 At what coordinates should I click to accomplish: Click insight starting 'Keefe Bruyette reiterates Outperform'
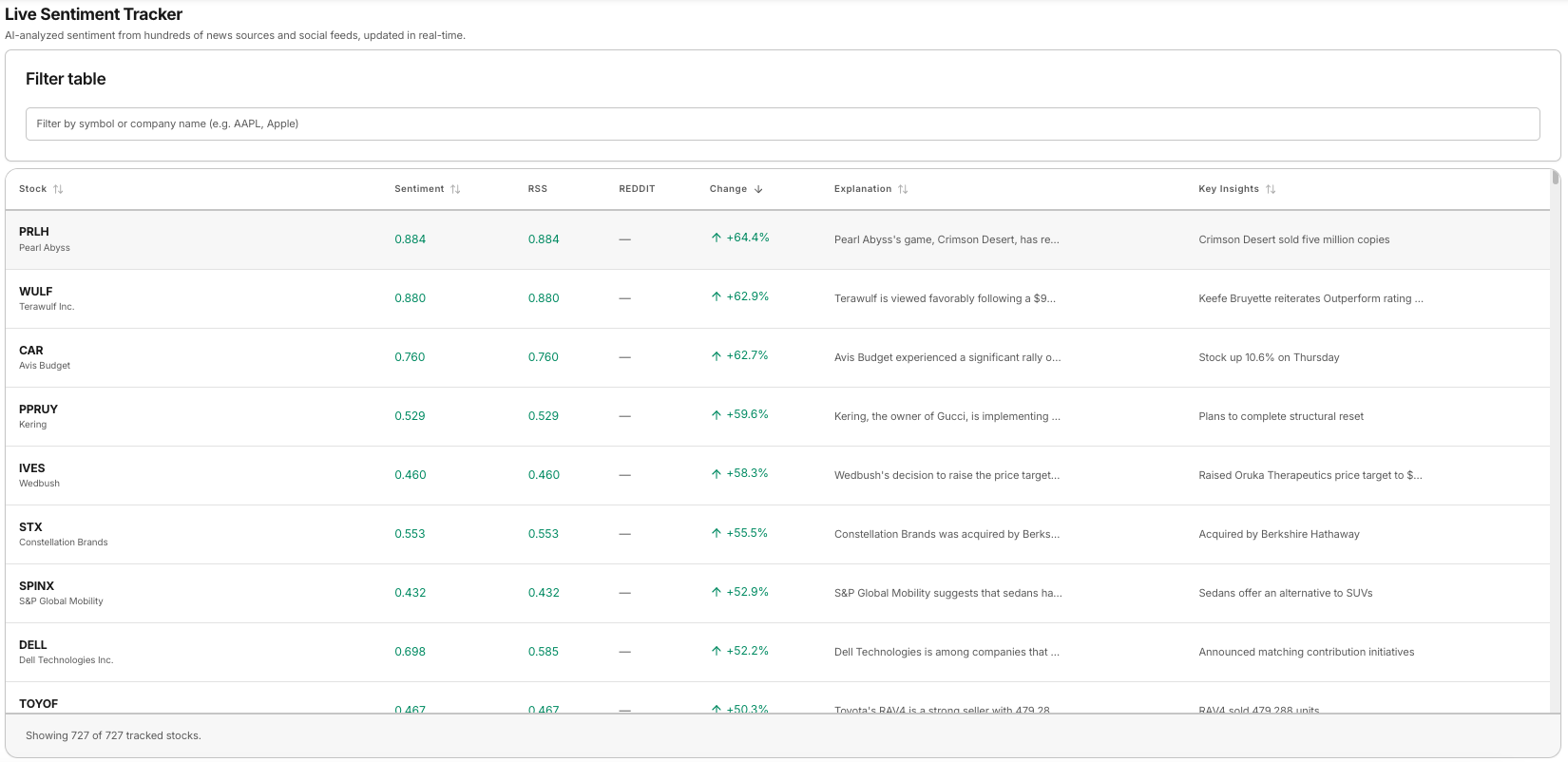point(1311,298)
